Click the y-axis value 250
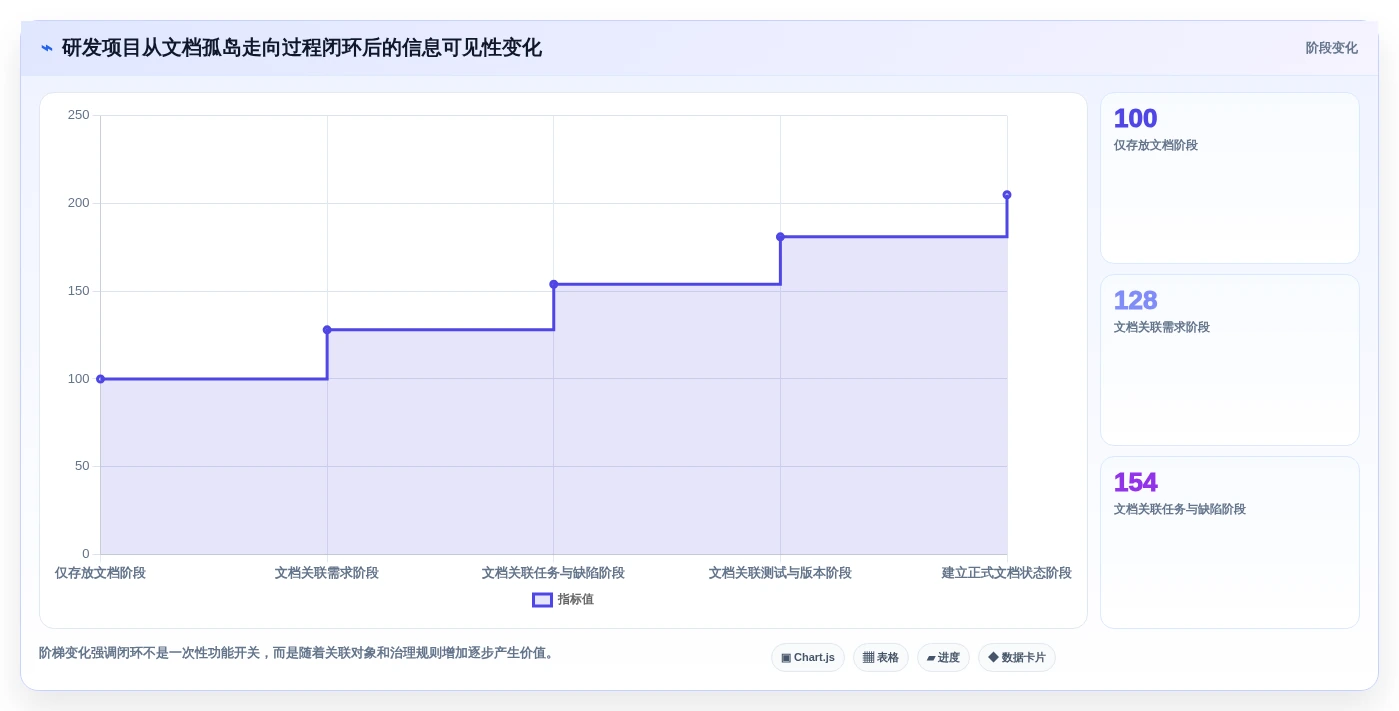The width and height of the screenshot is (1399, 711). [x=78, y=115]
